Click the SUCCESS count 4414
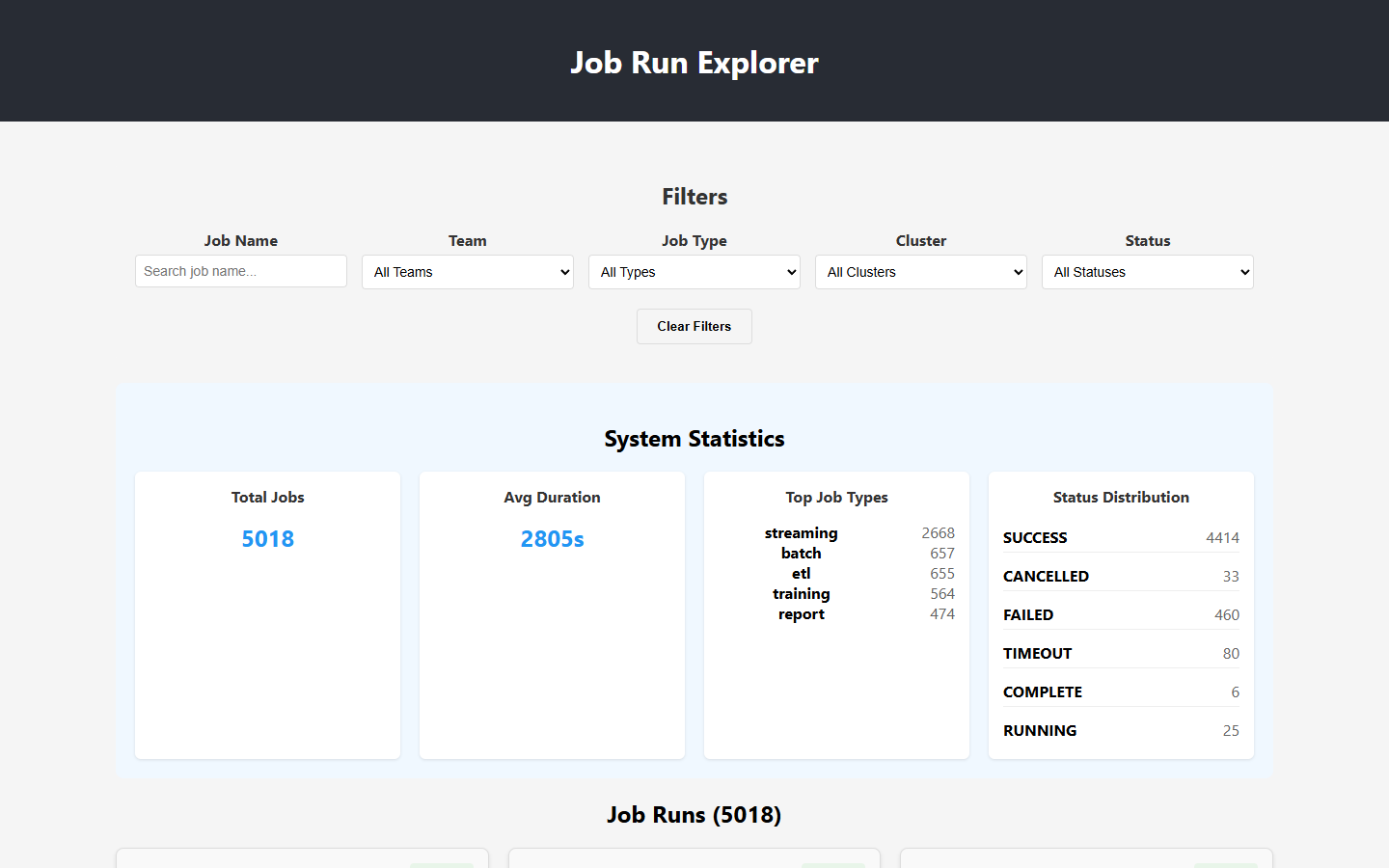 click(1222, 538)
